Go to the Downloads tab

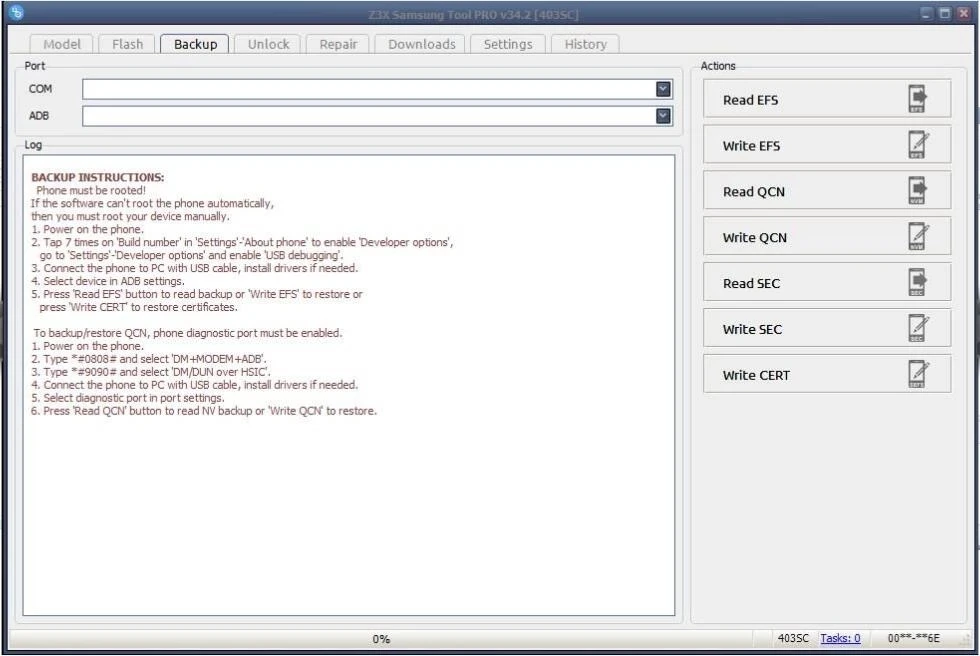click(x=421, y=44)
